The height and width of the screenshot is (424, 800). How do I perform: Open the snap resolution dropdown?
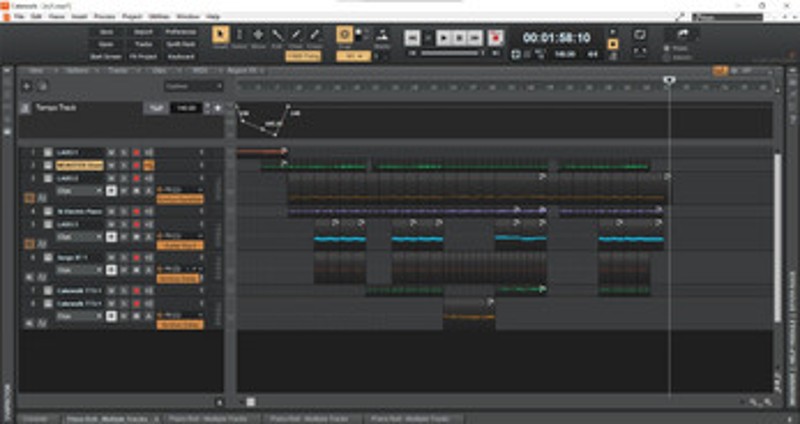pos(353,56)
